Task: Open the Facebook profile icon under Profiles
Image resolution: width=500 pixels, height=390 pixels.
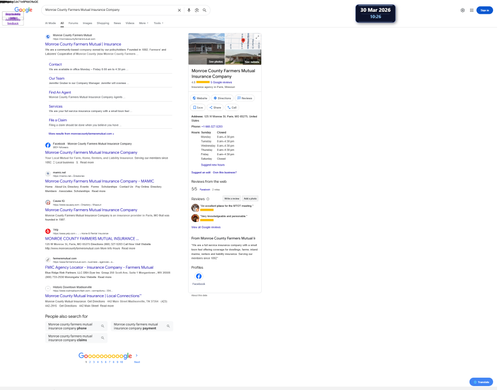Action: click(x=198, y=276)
